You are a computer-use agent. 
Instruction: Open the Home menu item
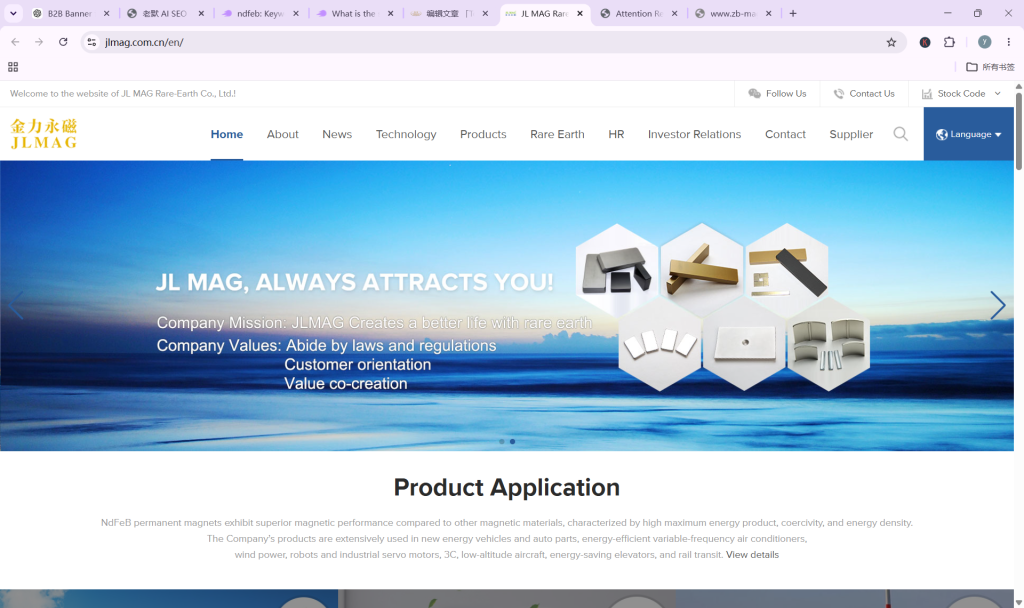(227, 134)
